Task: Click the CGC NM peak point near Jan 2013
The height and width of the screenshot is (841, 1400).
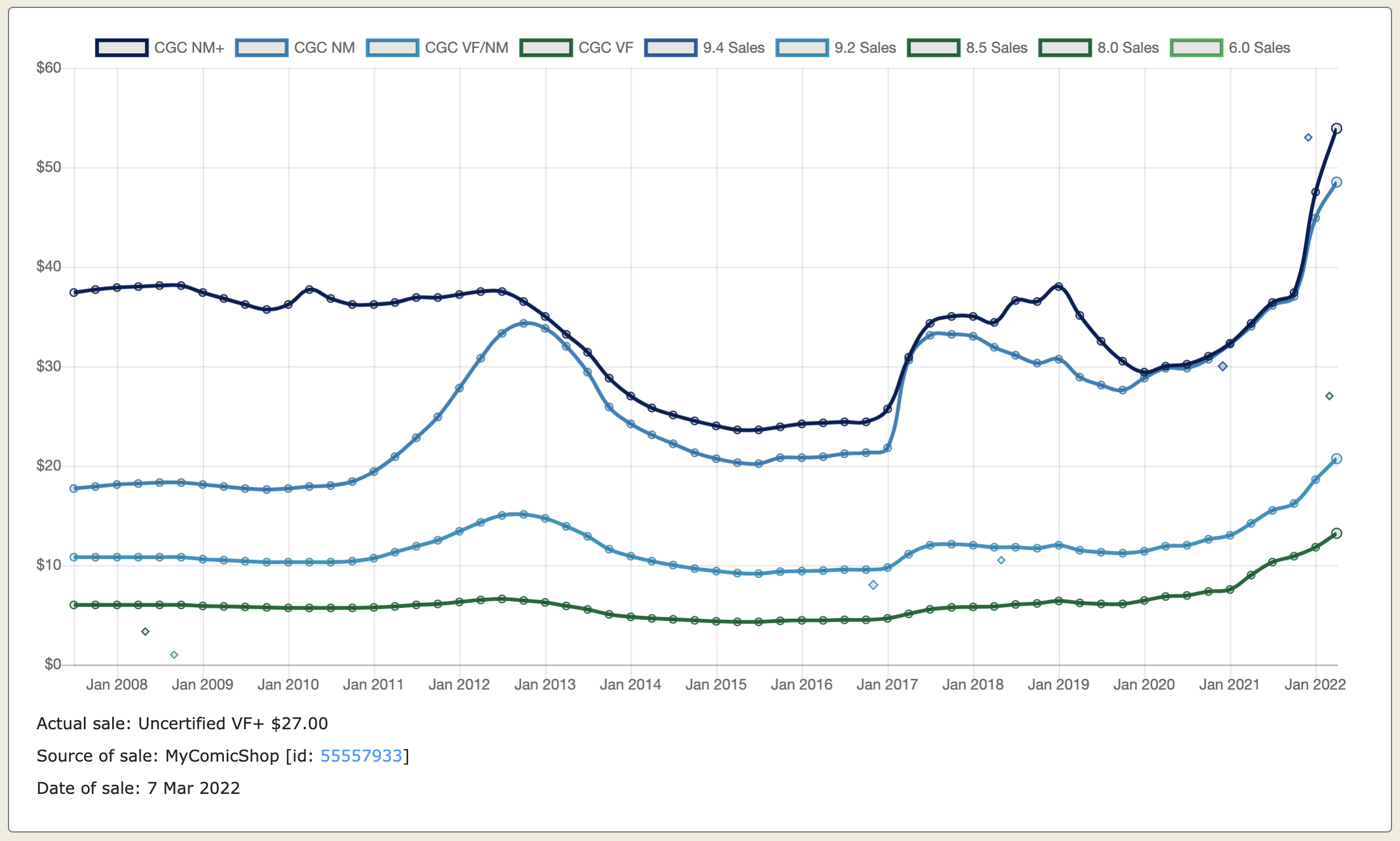Action: coord(524,323)
